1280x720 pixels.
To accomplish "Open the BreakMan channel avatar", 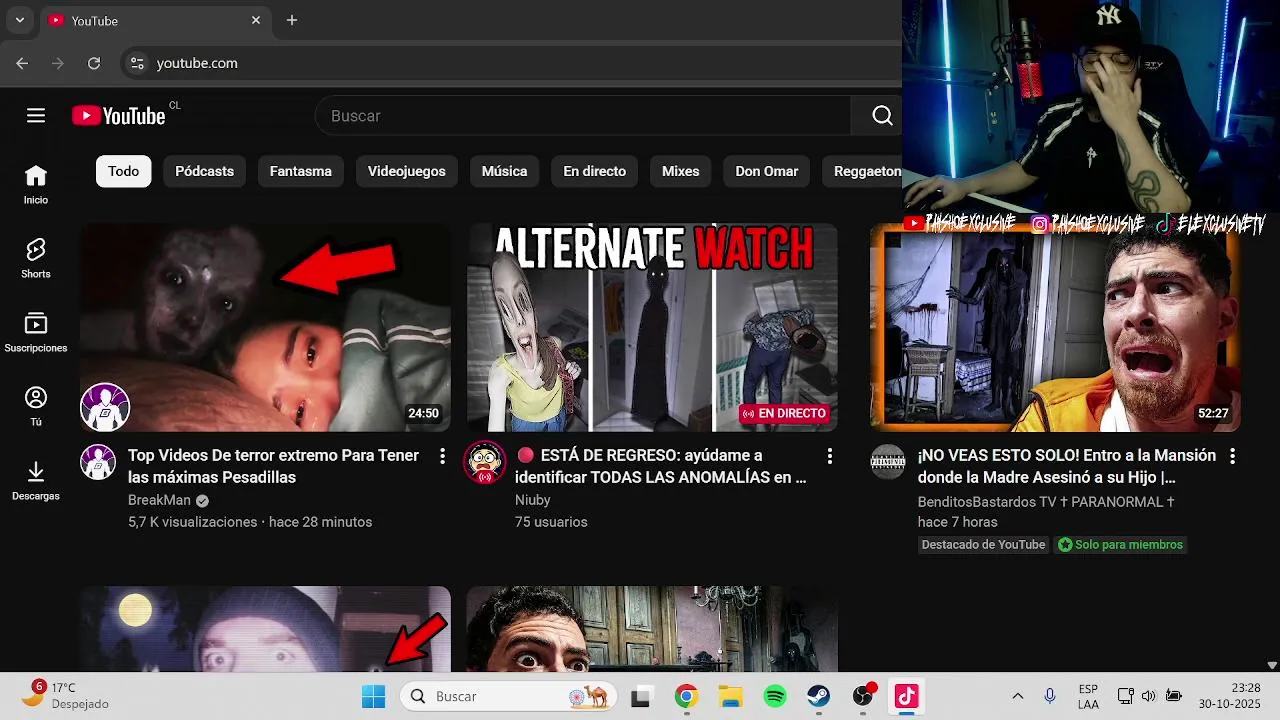I will 98,462.
